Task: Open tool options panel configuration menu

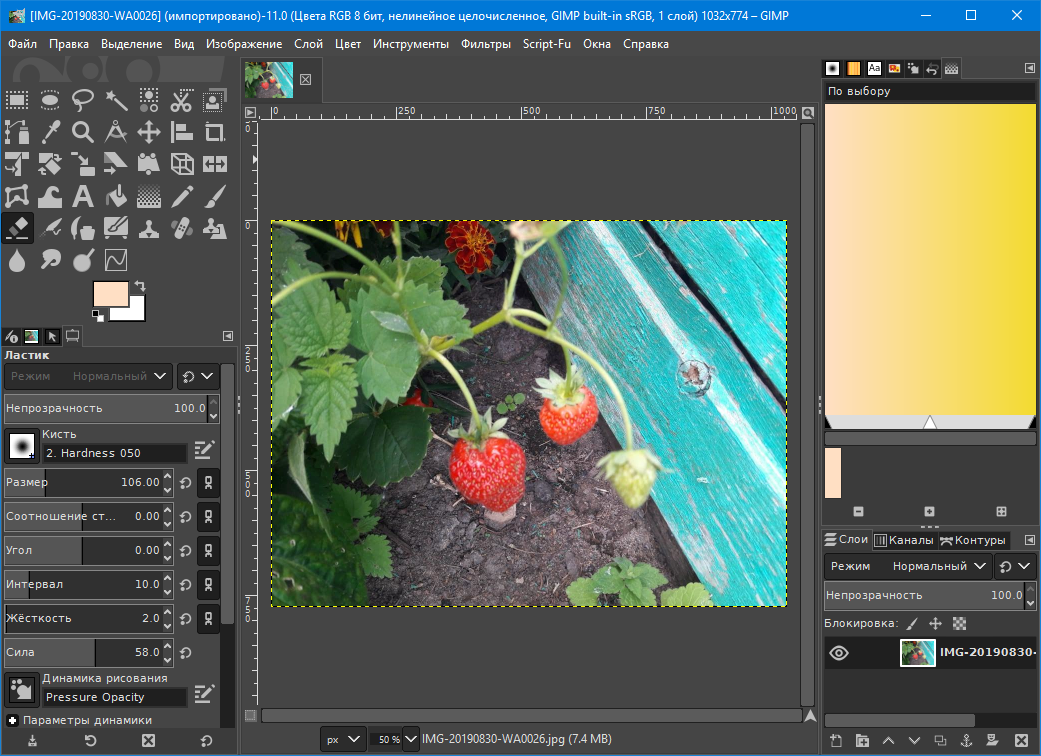Action: pos(228,336)
